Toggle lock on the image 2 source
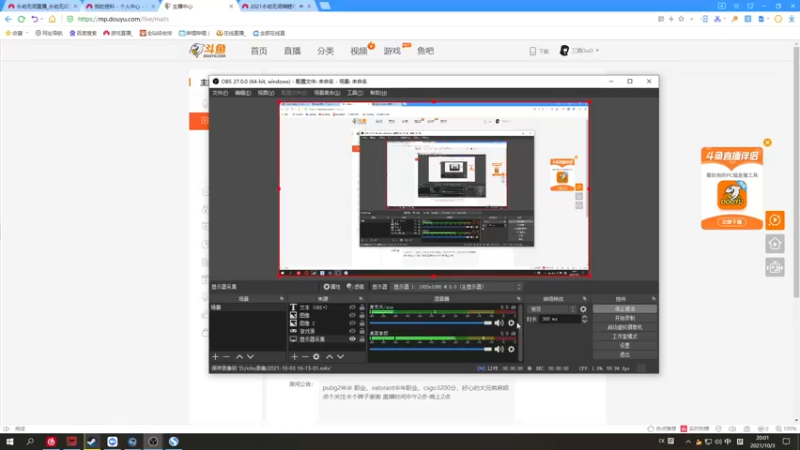Viewport: 800px width, 450px height. 362,323
